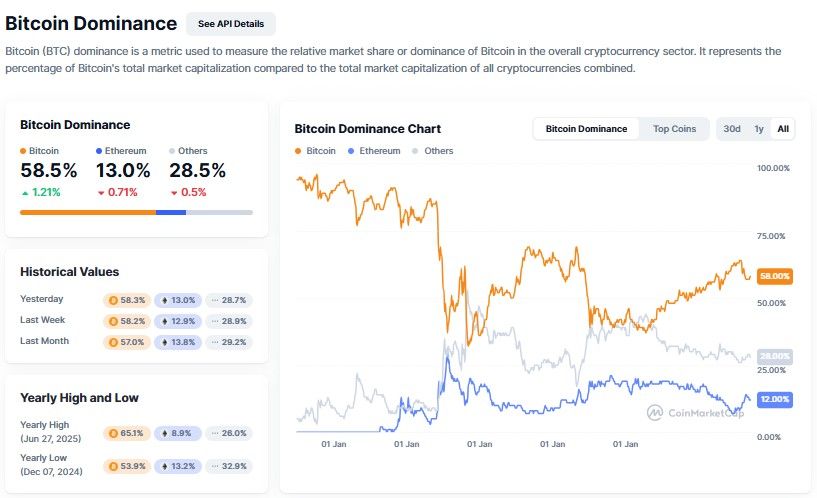
Task: Toggle Bitcoin series in chart legend
Action: pyautogui.click(x=315, y=151)
